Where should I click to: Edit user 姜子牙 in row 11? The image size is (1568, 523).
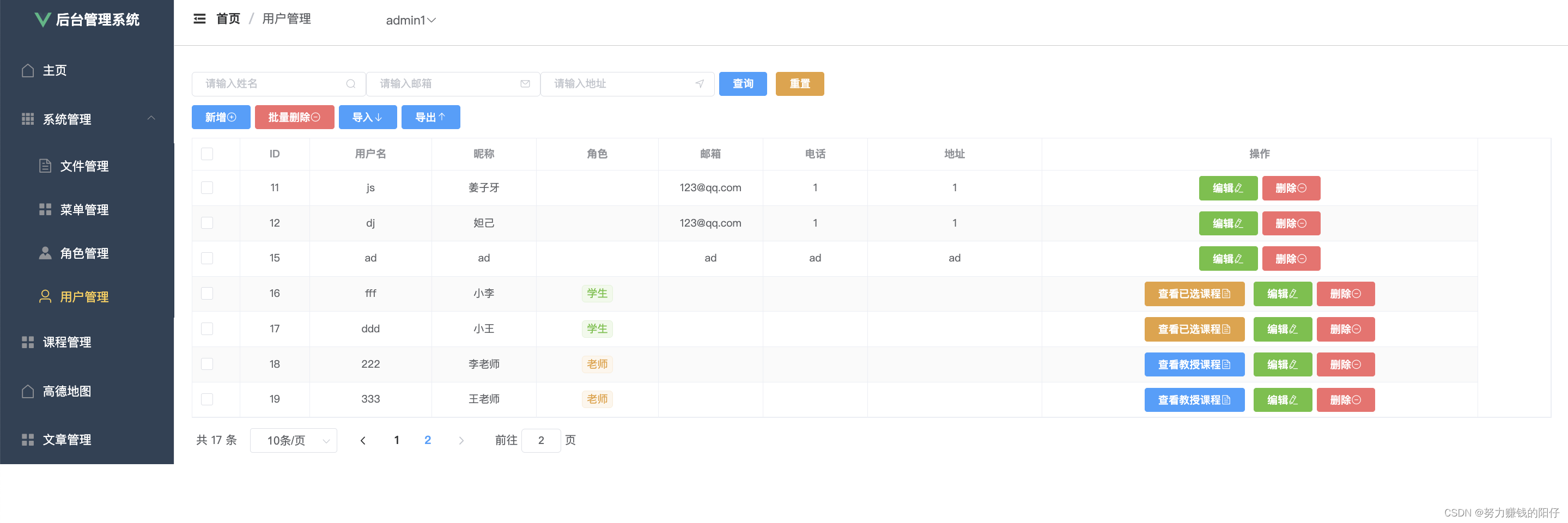click(x=1227, y=188)
